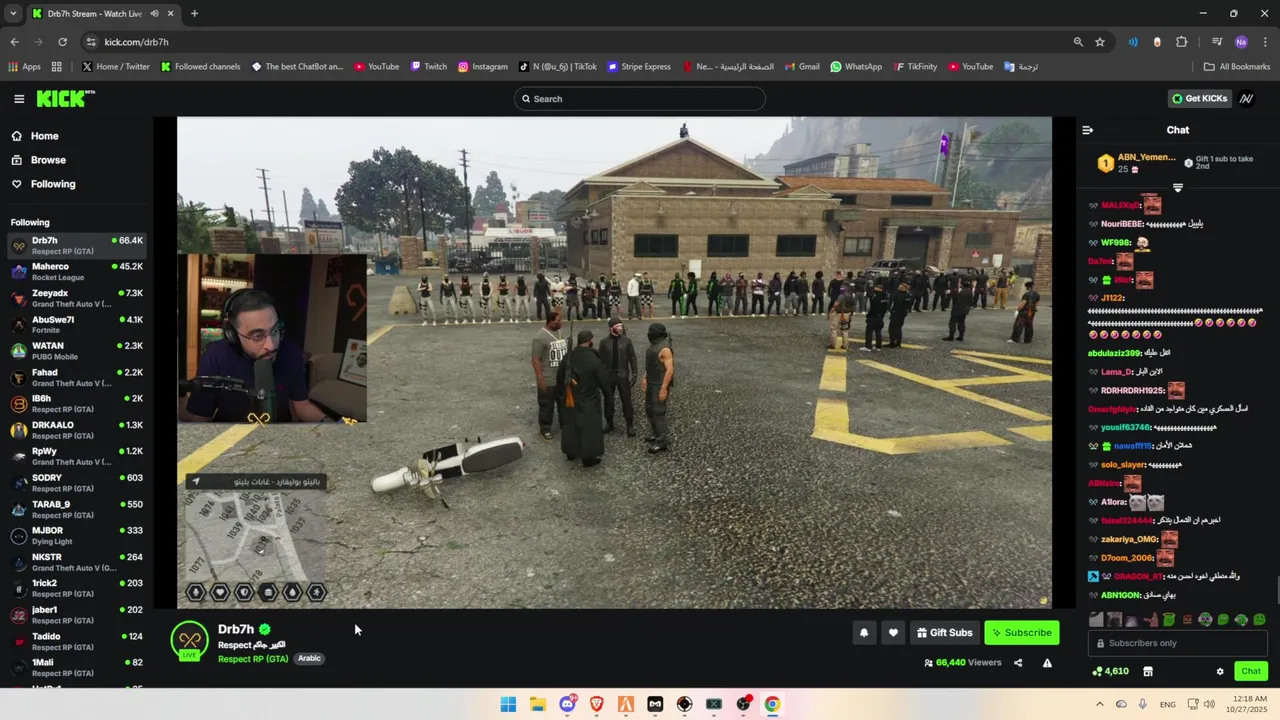
Task: Open the hamburger sidebar menu
Action: point(19,99)
